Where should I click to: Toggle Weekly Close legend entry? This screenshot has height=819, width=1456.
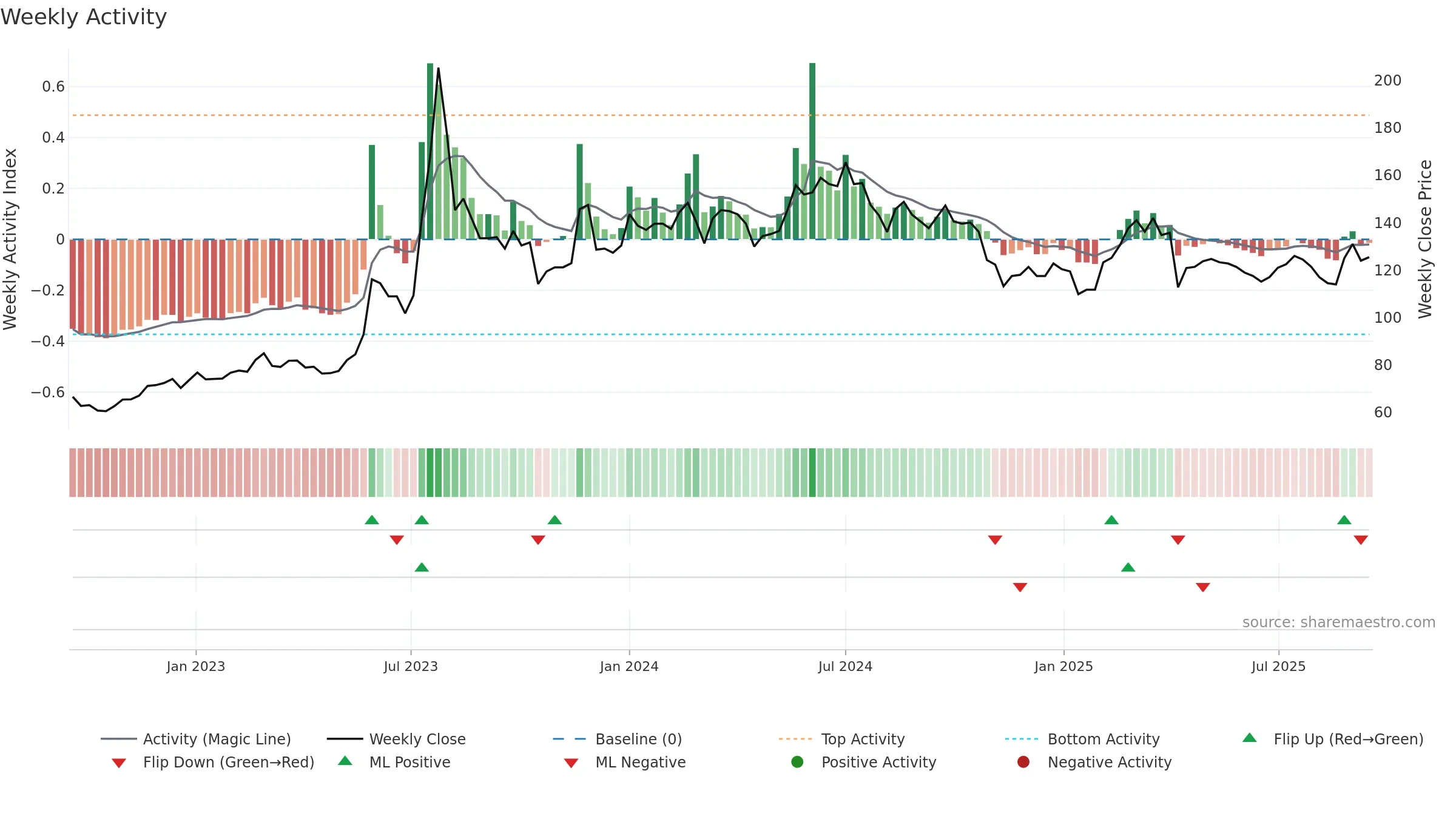pyautogui.click(x=396, y=739)
